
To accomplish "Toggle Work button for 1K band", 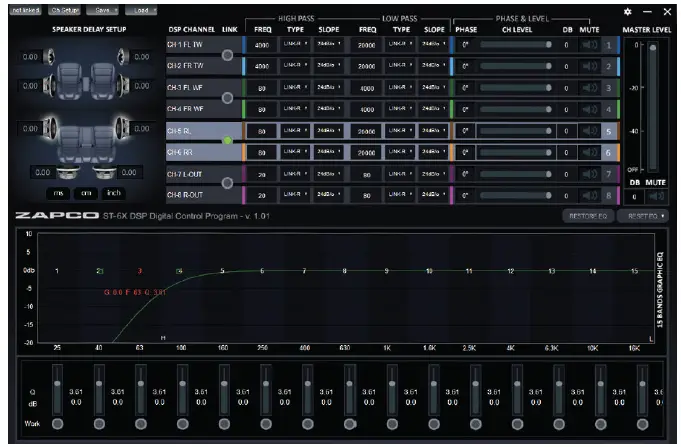I will pos(392,424).
